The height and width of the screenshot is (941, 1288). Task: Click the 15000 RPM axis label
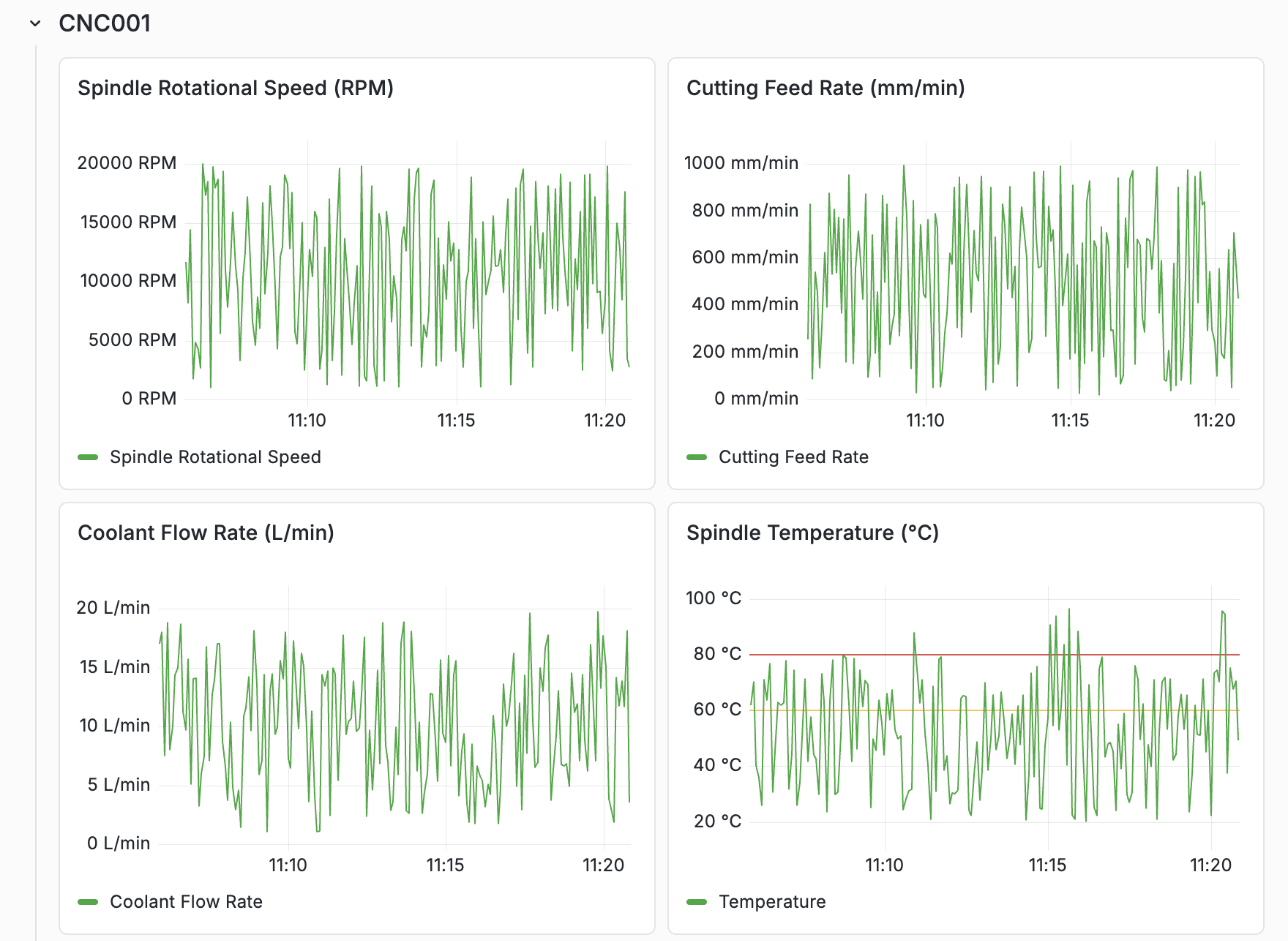tap(128, 222)
